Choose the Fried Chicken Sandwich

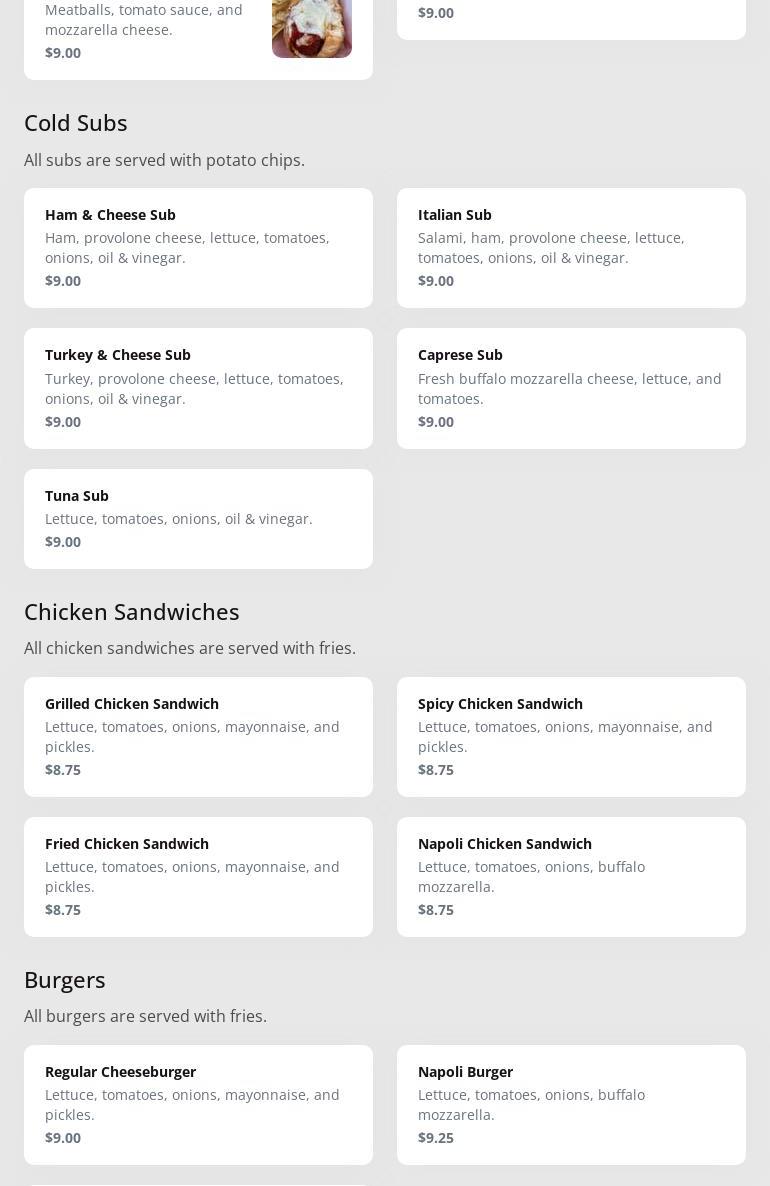tap(198, 876)
